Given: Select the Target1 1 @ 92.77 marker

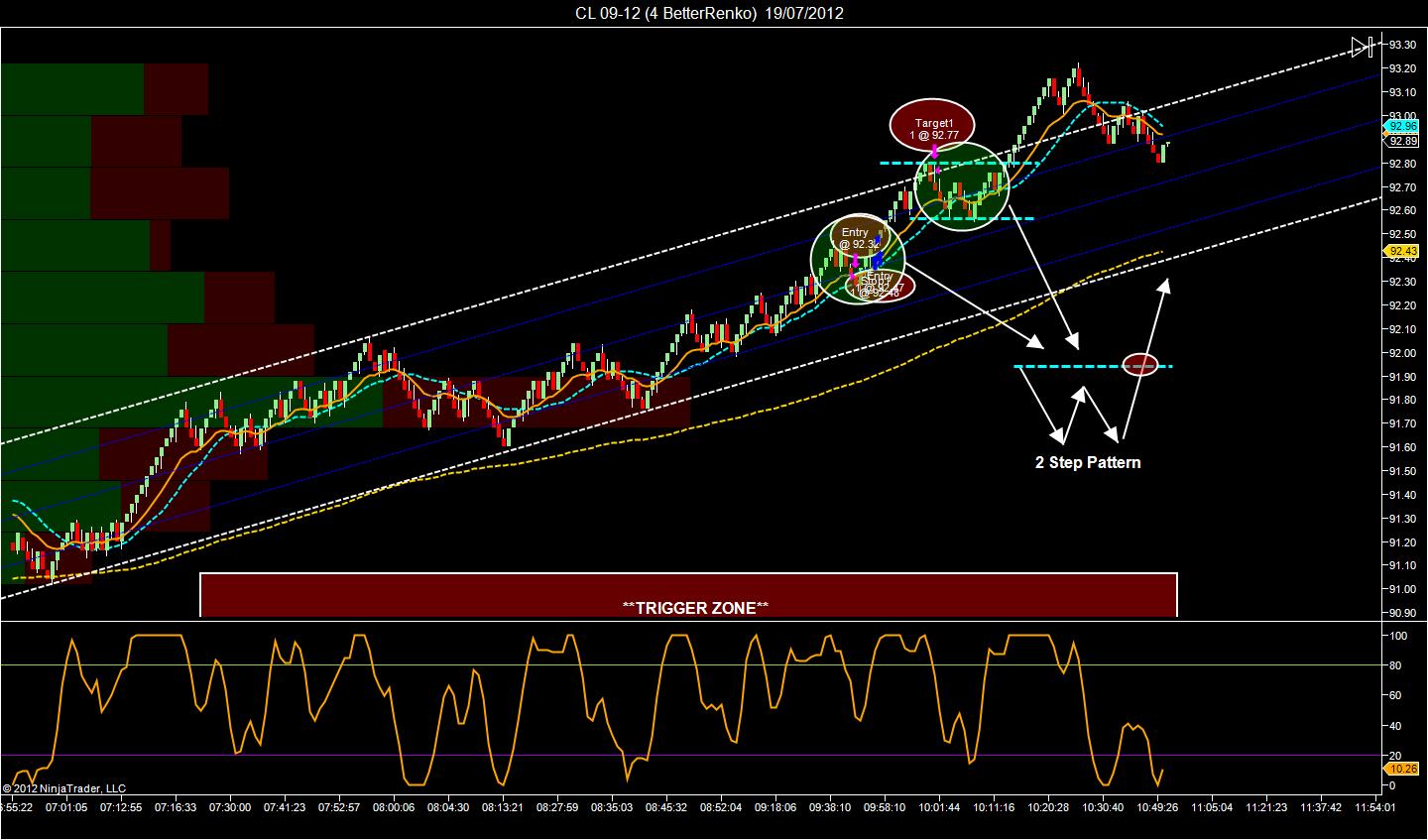Looking at the screenshot, I should (x=932, y=124).
